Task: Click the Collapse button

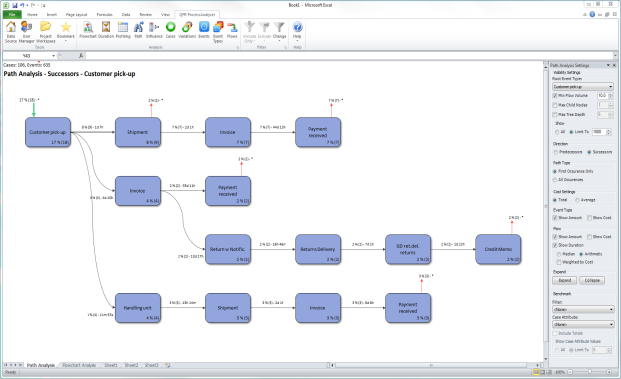Action: pyautogui.click(x=592, y=280)
